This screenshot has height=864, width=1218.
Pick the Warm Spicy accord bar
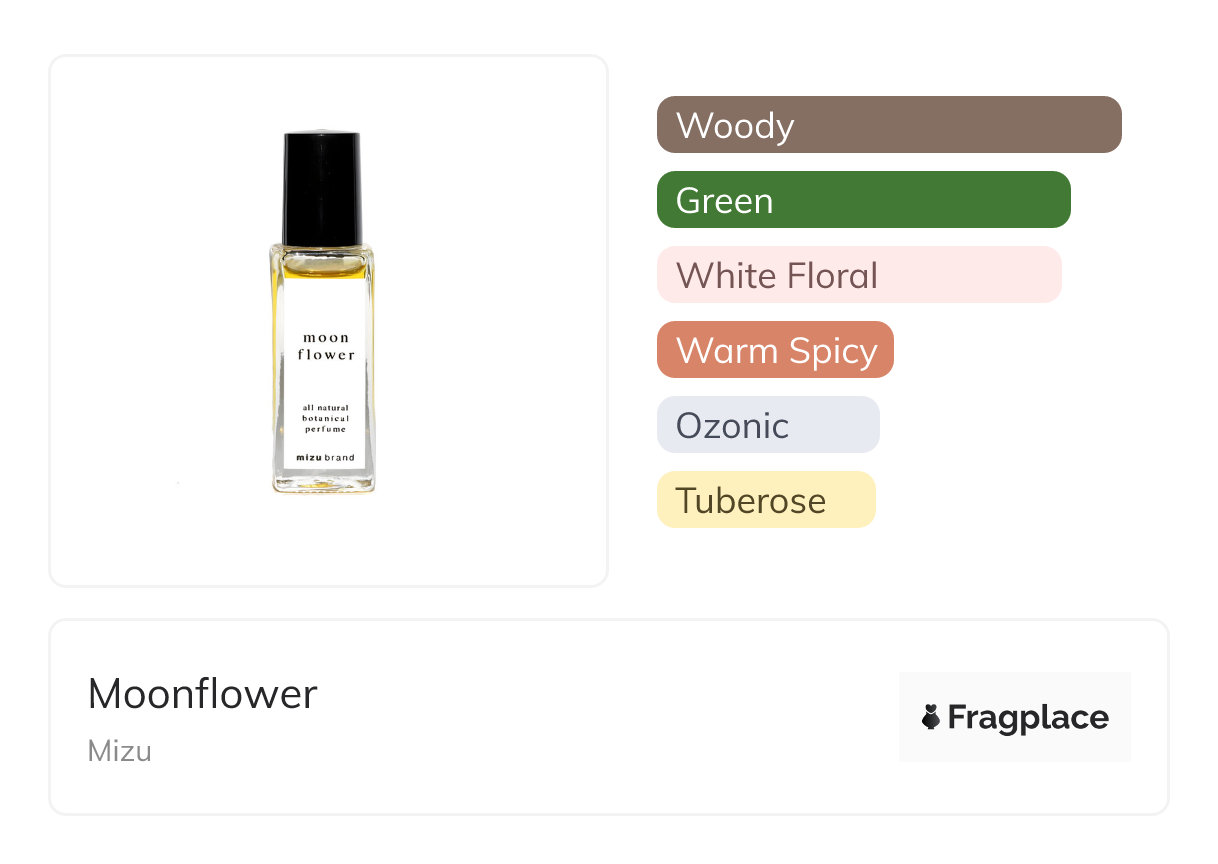774,350
